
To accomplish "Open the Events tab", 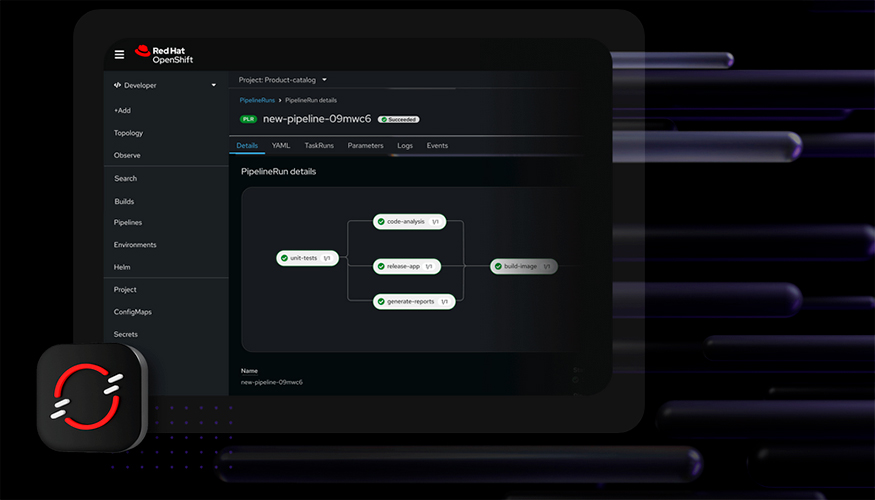I will click(438, 146).
